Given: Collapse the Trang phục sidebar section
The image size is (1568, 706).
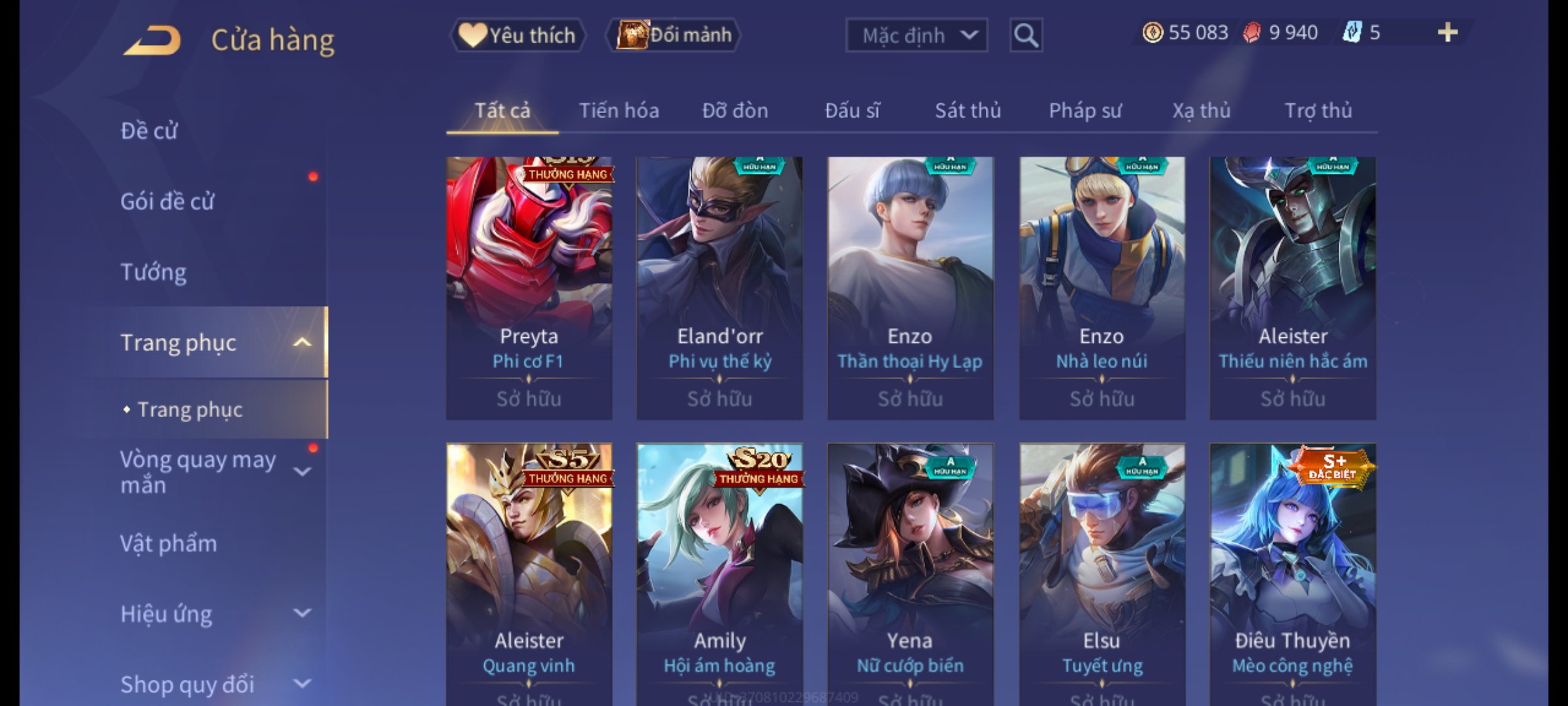Looking at the screenshot, I should [302, 343].
